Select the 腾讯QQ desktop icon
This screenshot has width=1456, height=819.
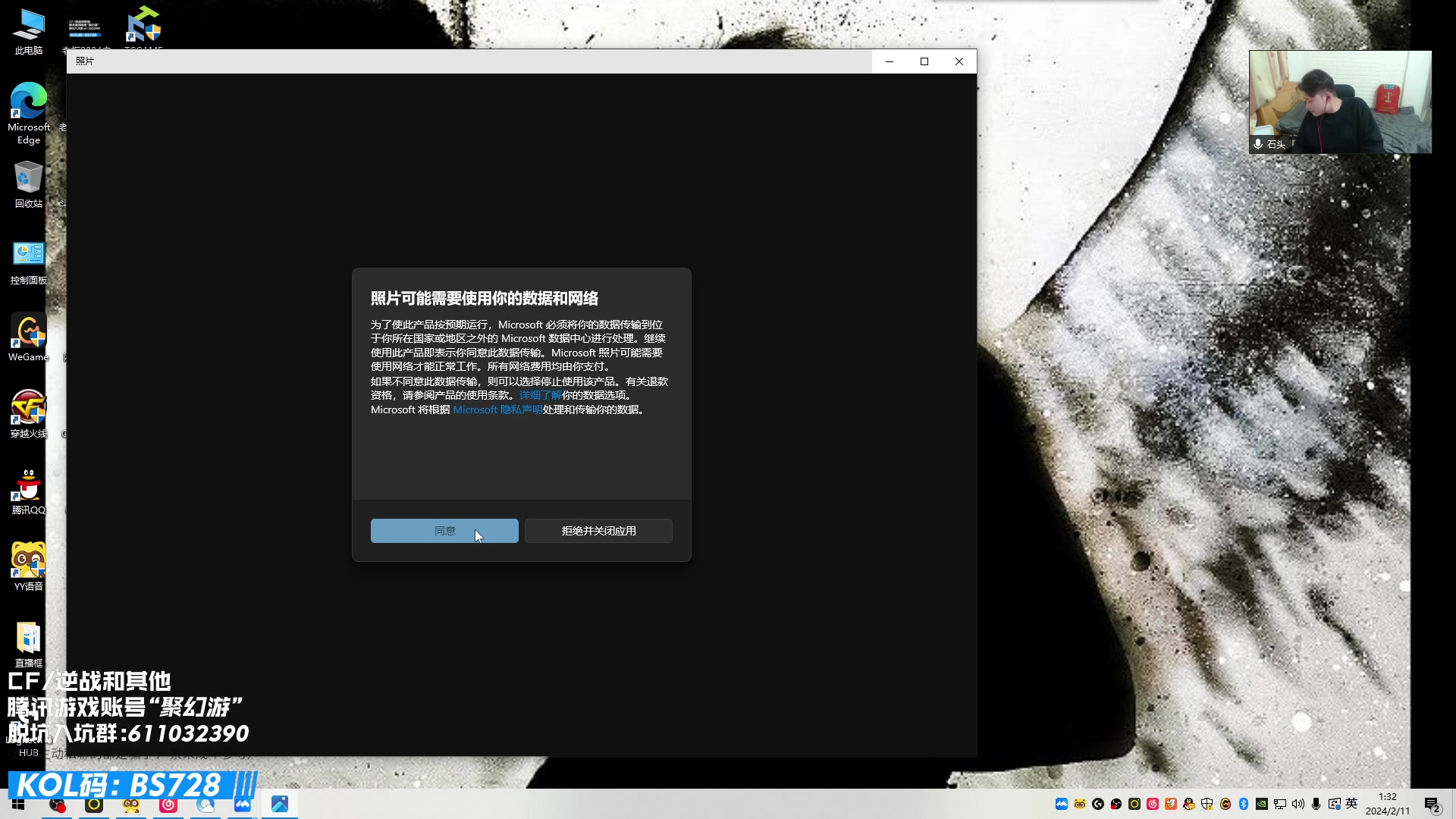pyautogui.click(x=29, y=491)
